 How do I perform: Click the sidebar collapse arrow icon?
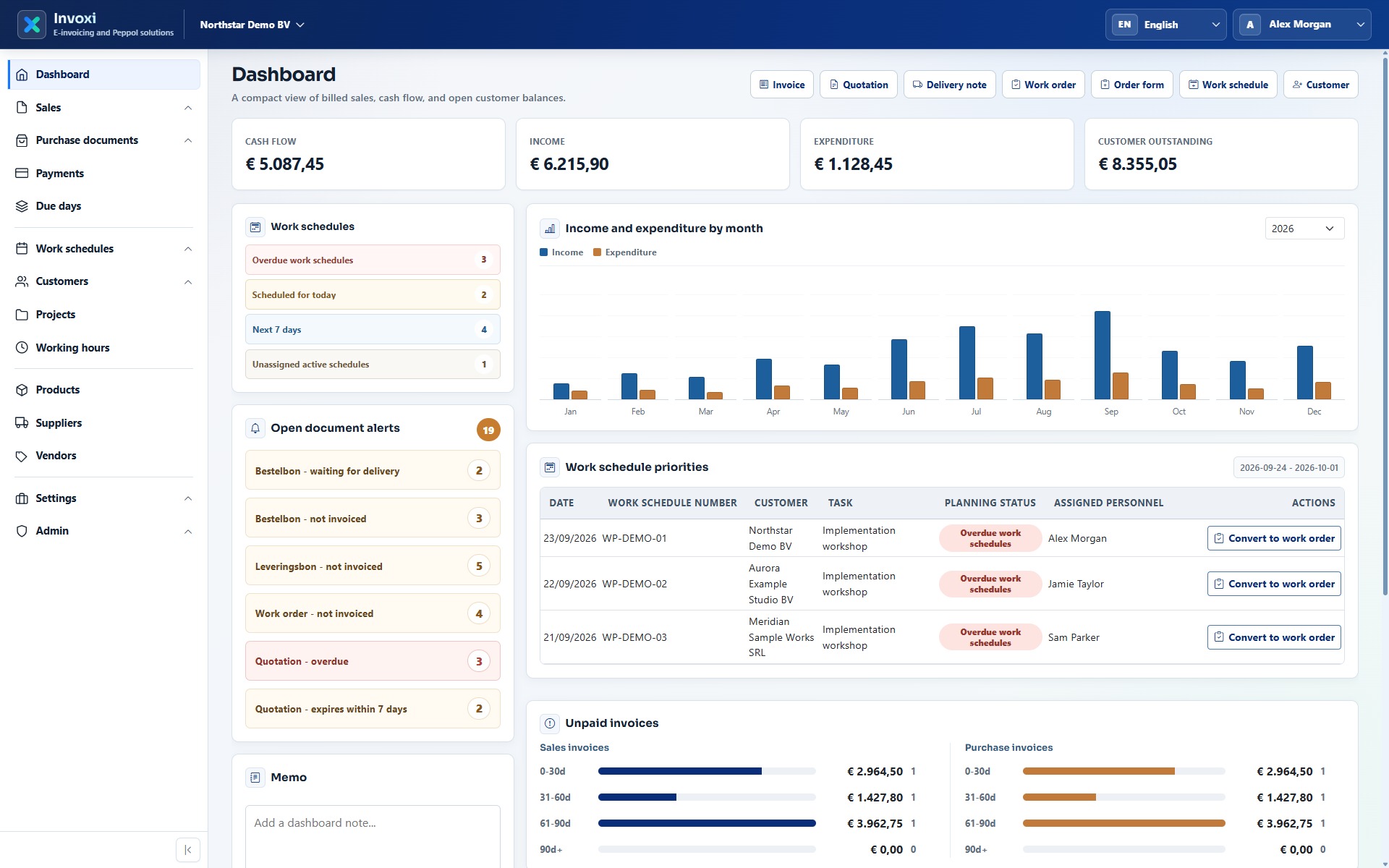[188, 850]
